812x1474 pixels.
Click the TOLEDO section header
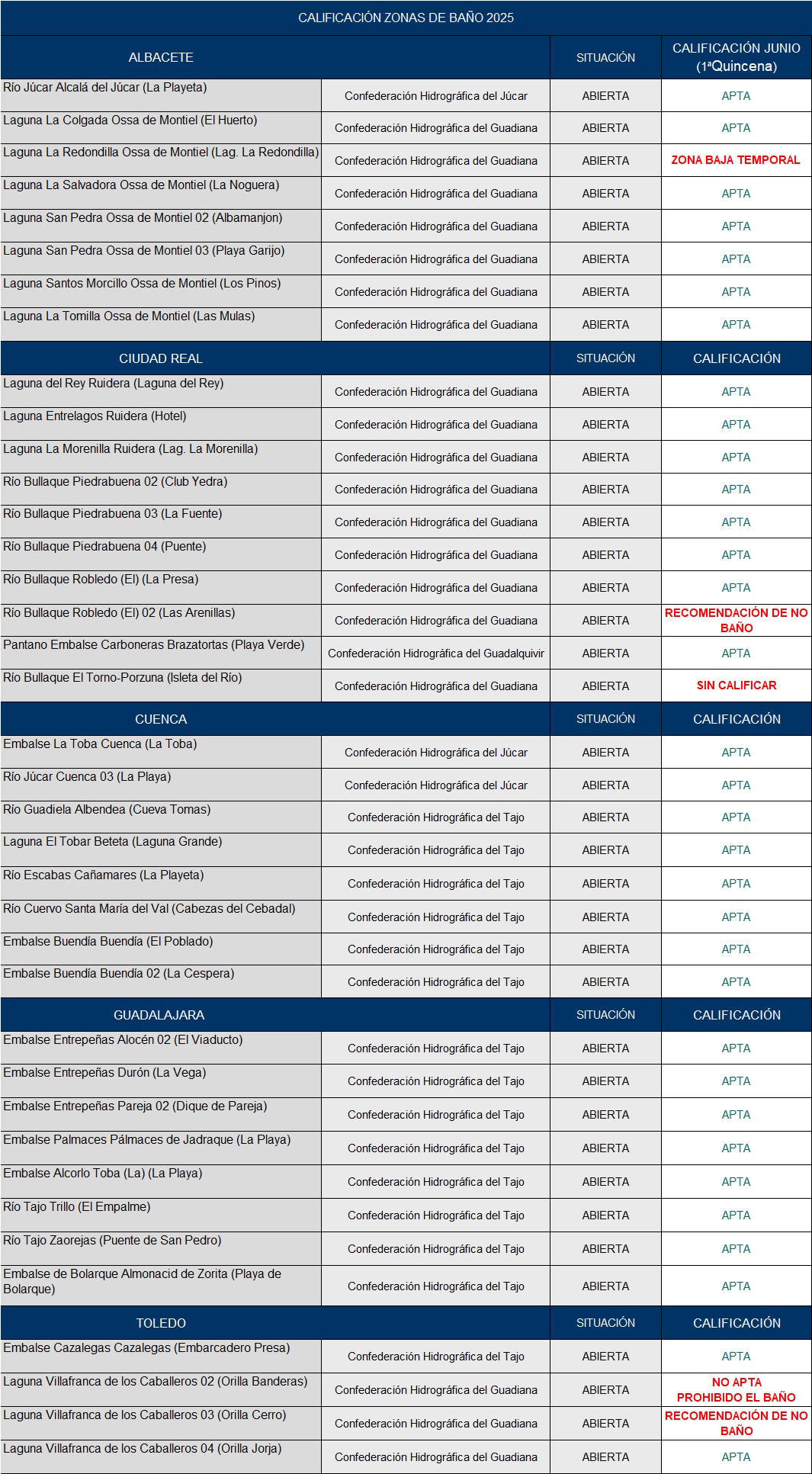(x=161, y=1323)
